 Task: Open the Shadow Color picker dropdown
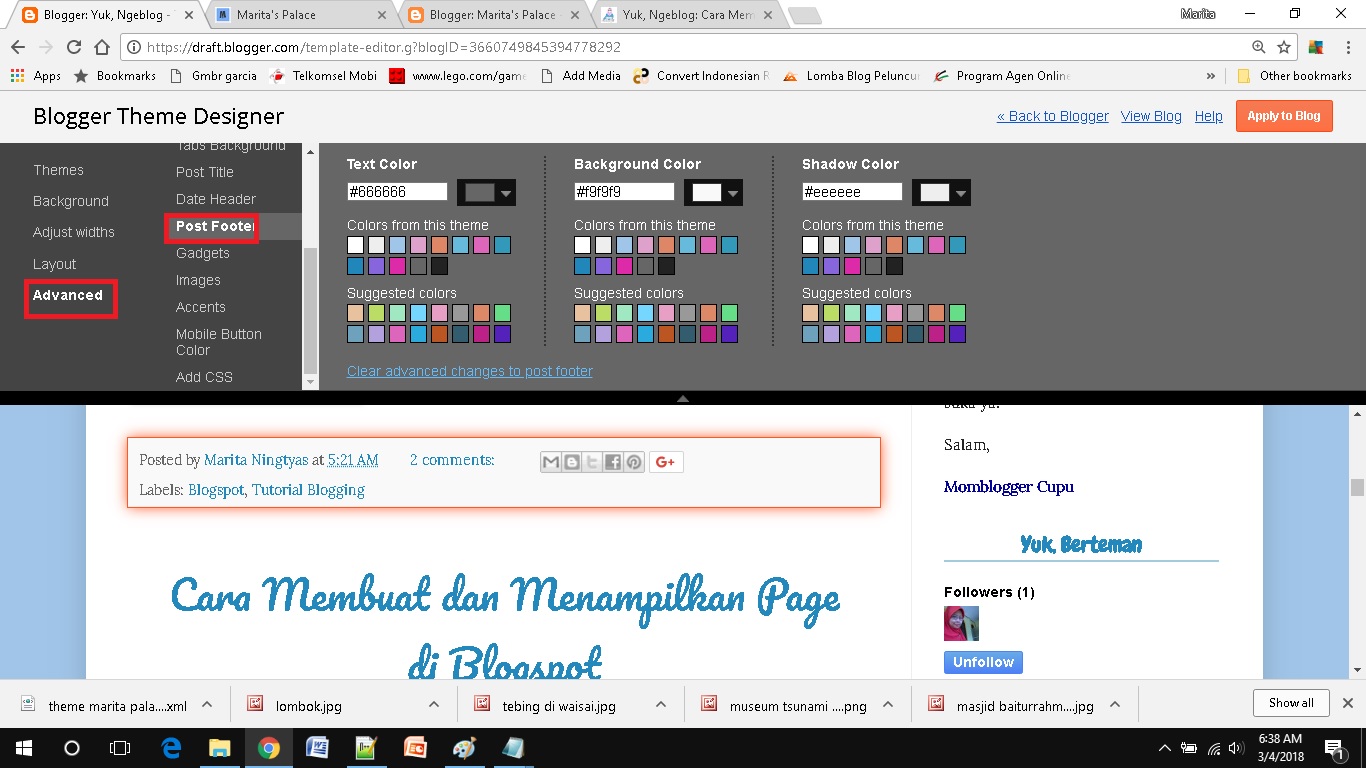(941, 193)
